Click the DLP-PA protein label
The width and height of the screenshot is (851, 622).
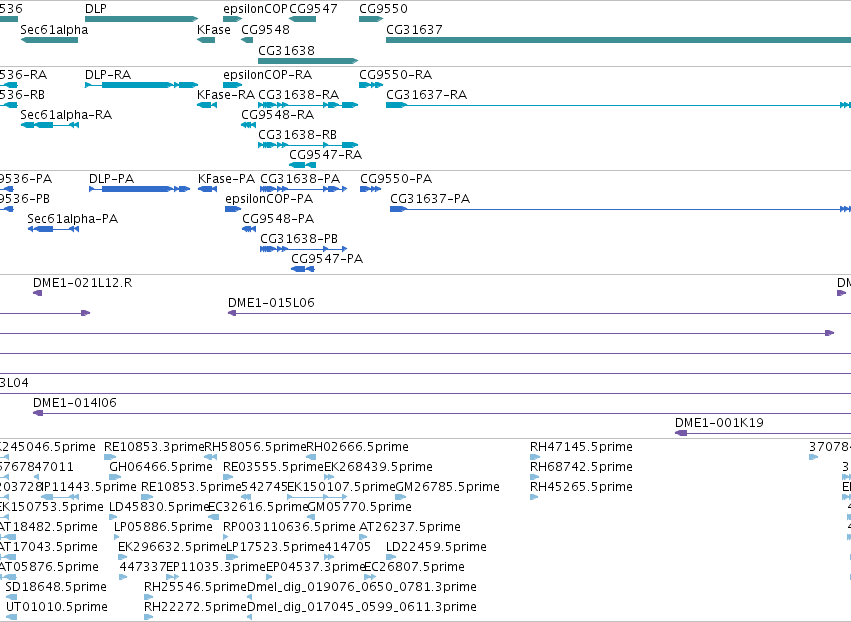point(111,179)
